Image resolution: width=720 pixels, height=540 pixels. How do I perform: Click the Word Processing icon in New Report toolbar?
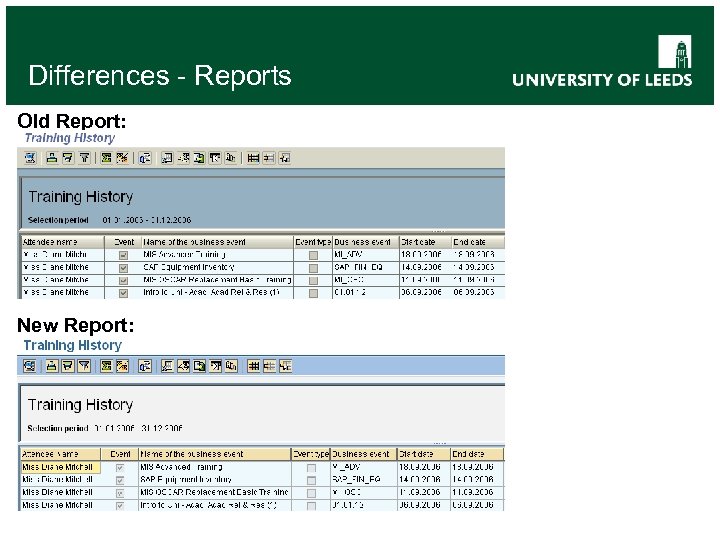184,366
